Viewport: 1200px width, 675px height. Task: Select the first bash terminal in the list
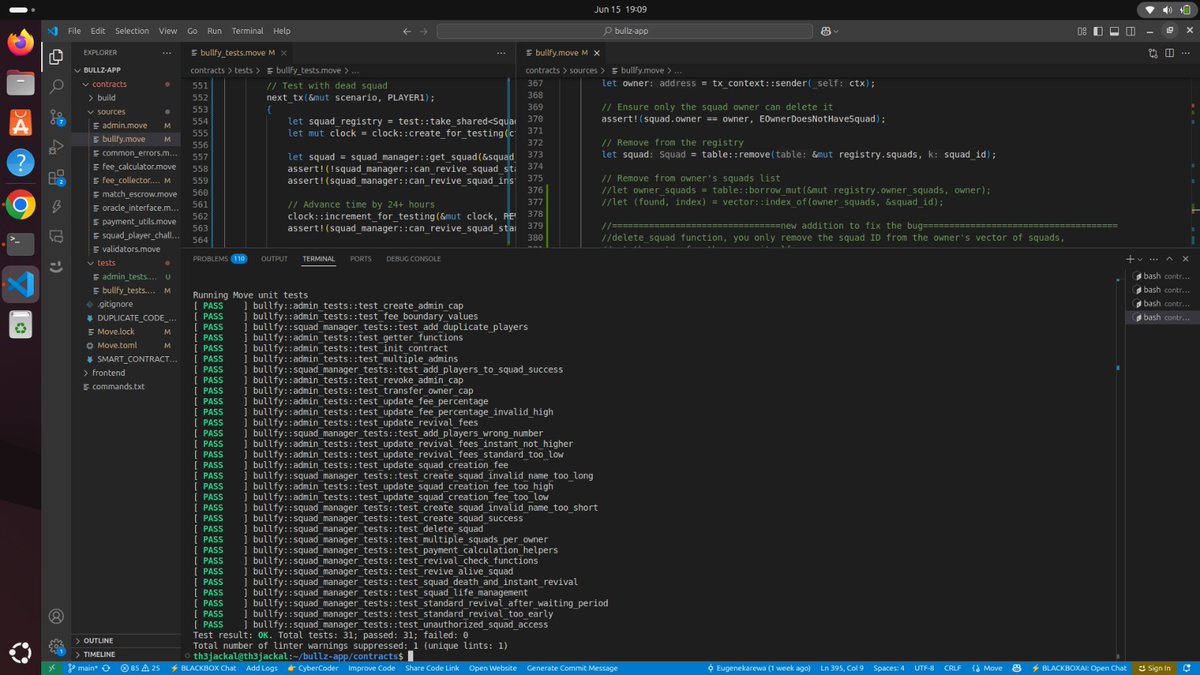[1160, 276]
